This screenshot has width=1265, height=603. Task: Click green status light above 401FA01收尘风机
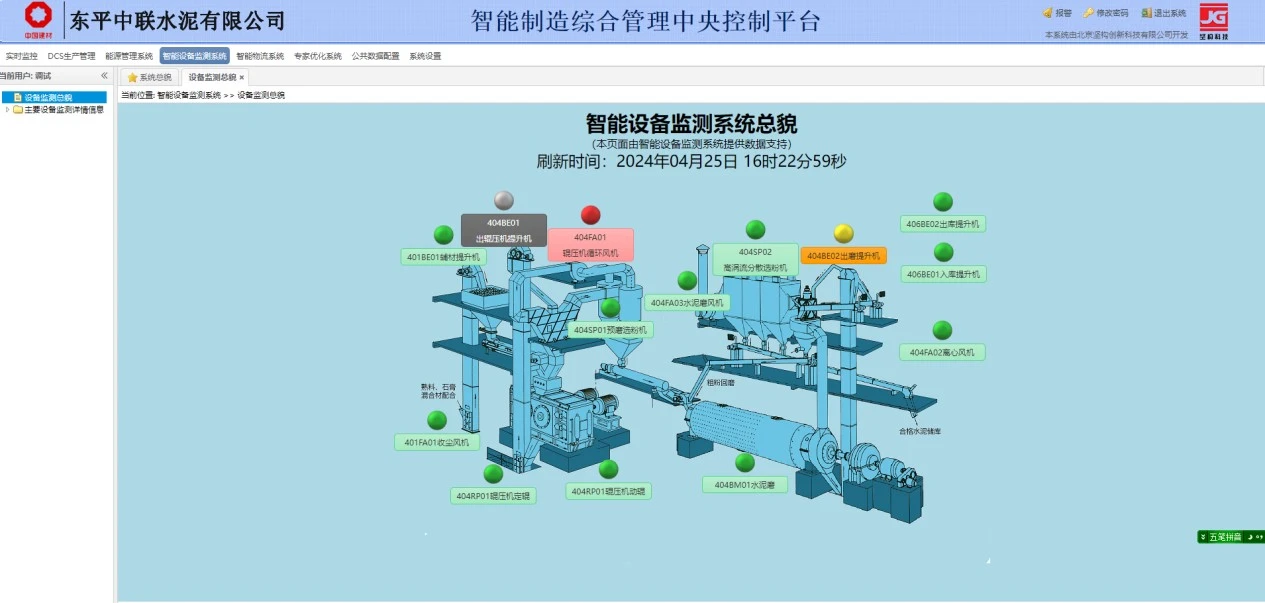(x=437, y=420)
